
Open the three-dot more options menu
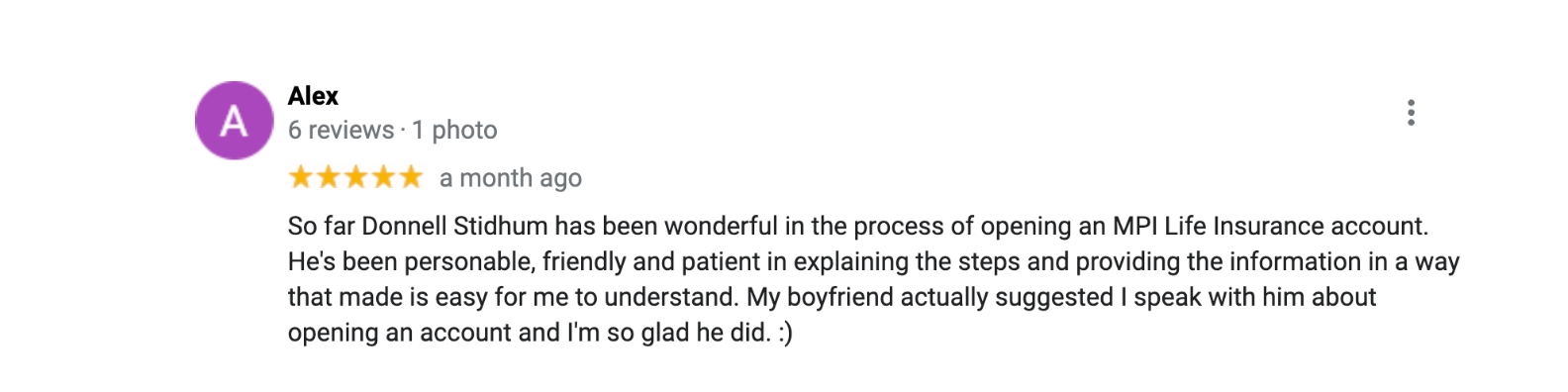tap(1411, 113)
